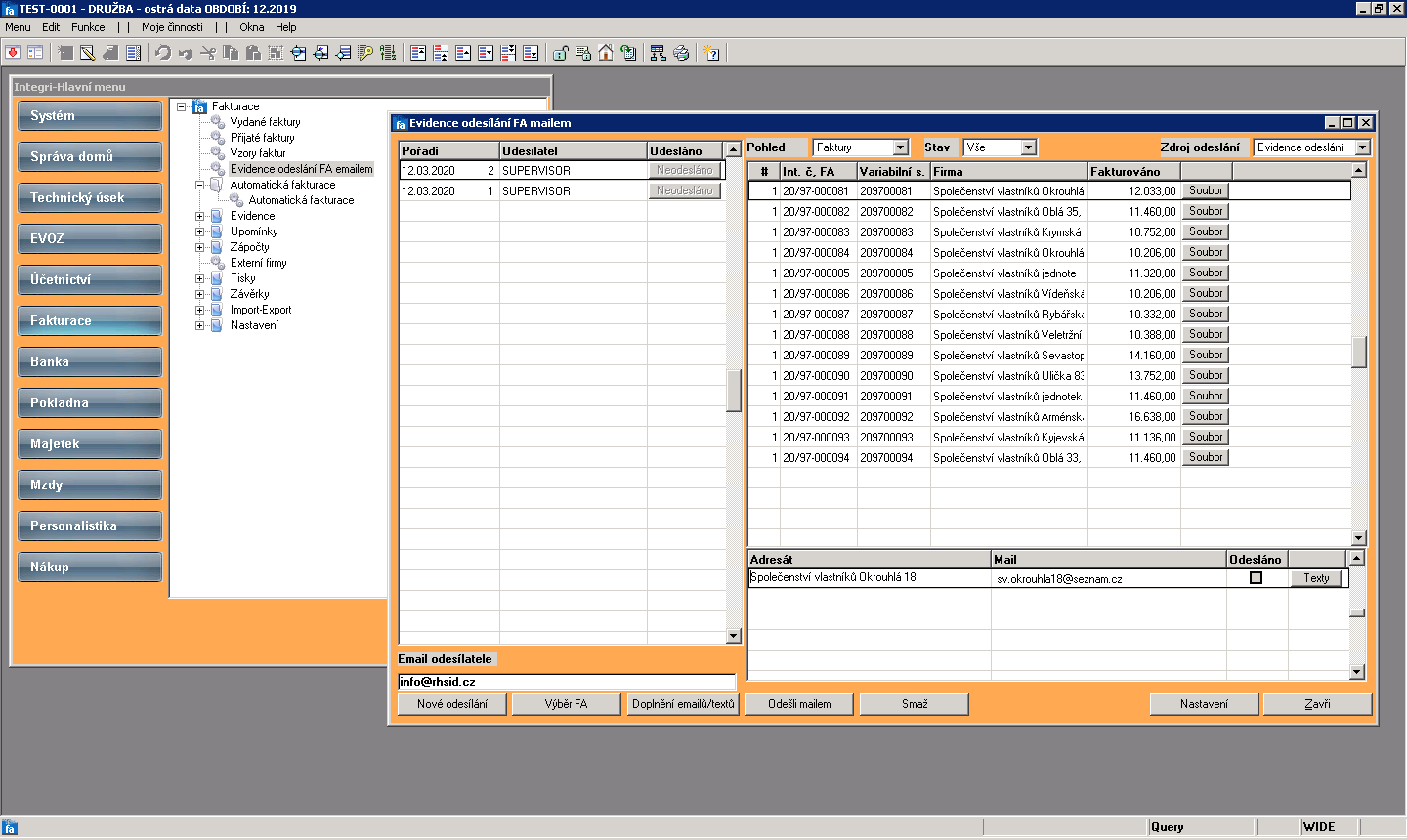Click the help question mark icon
1407x840 pixels.
(x=711, y=53)
